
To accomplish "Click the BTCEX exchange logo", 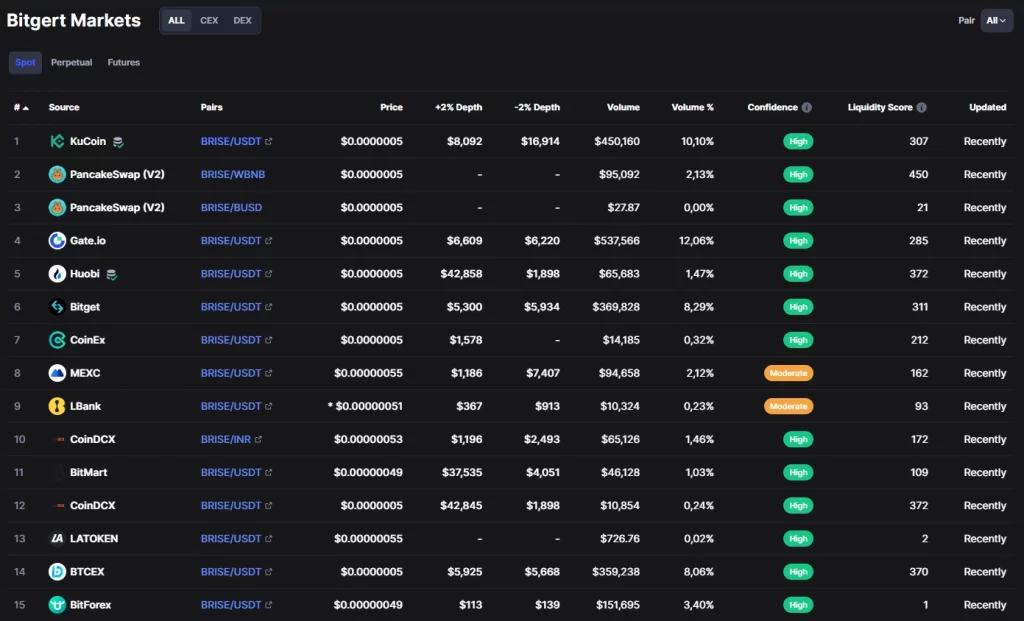I will pos(57,571).
